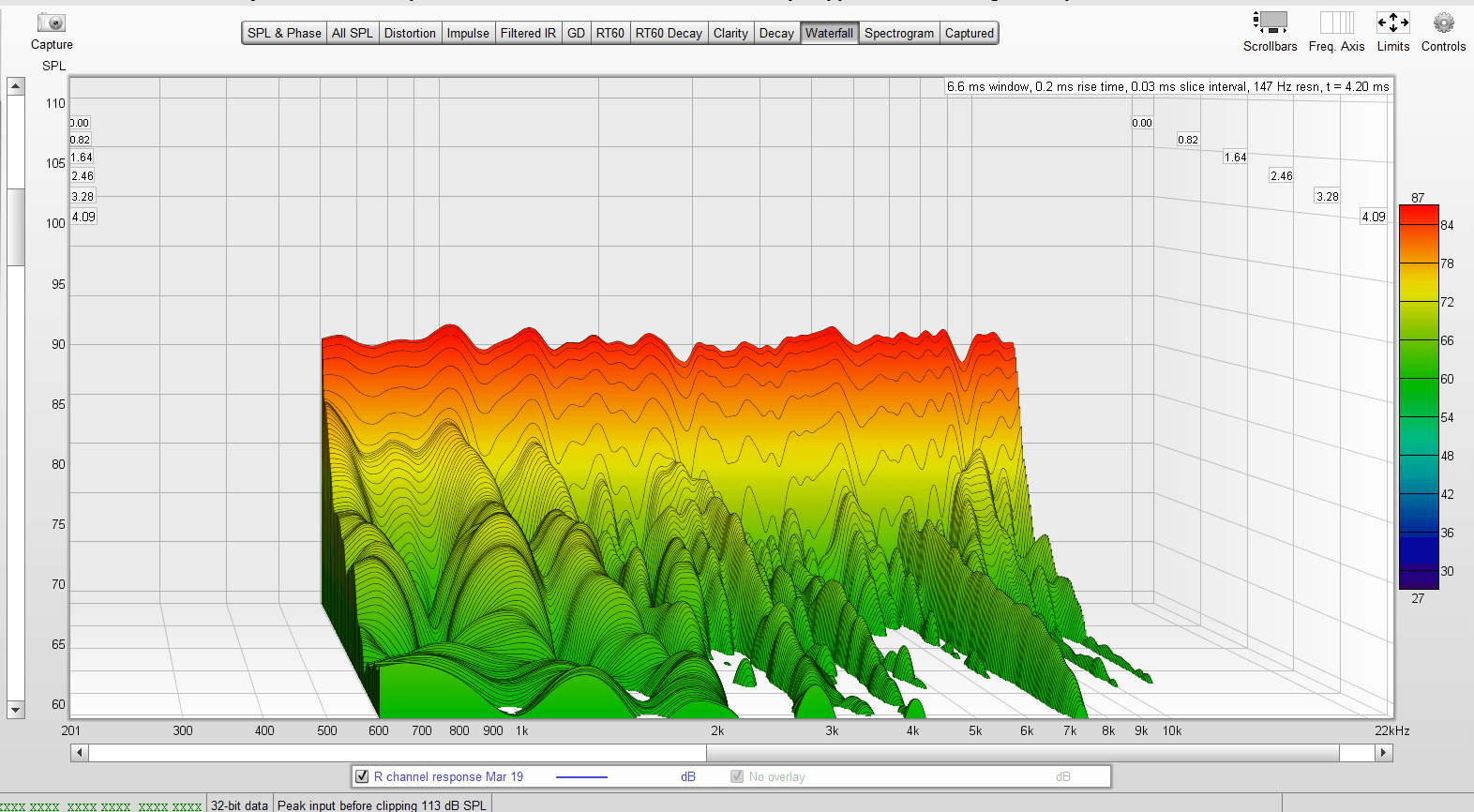Toggle R channel response Mar 19 checkbox

362,776
